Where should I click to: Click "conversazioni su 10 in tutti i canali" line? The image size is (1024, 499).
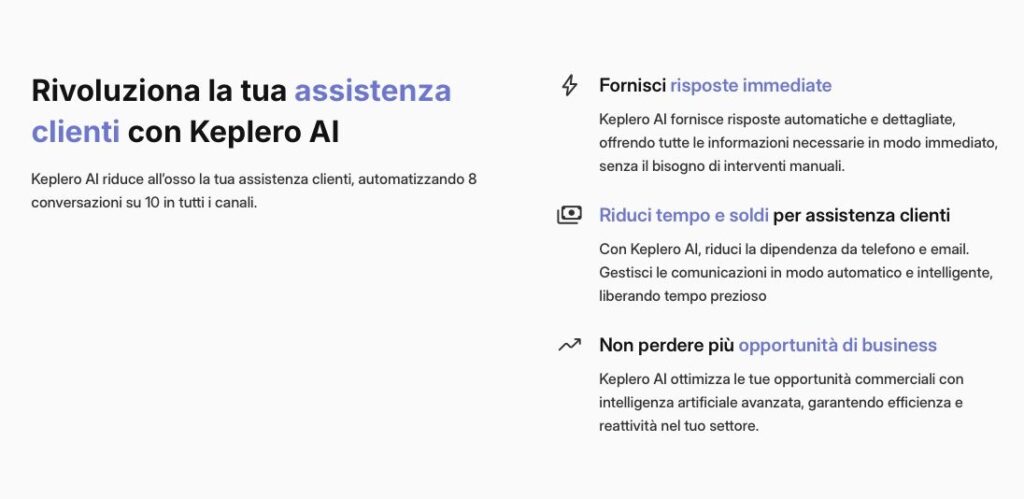point(145,200)
